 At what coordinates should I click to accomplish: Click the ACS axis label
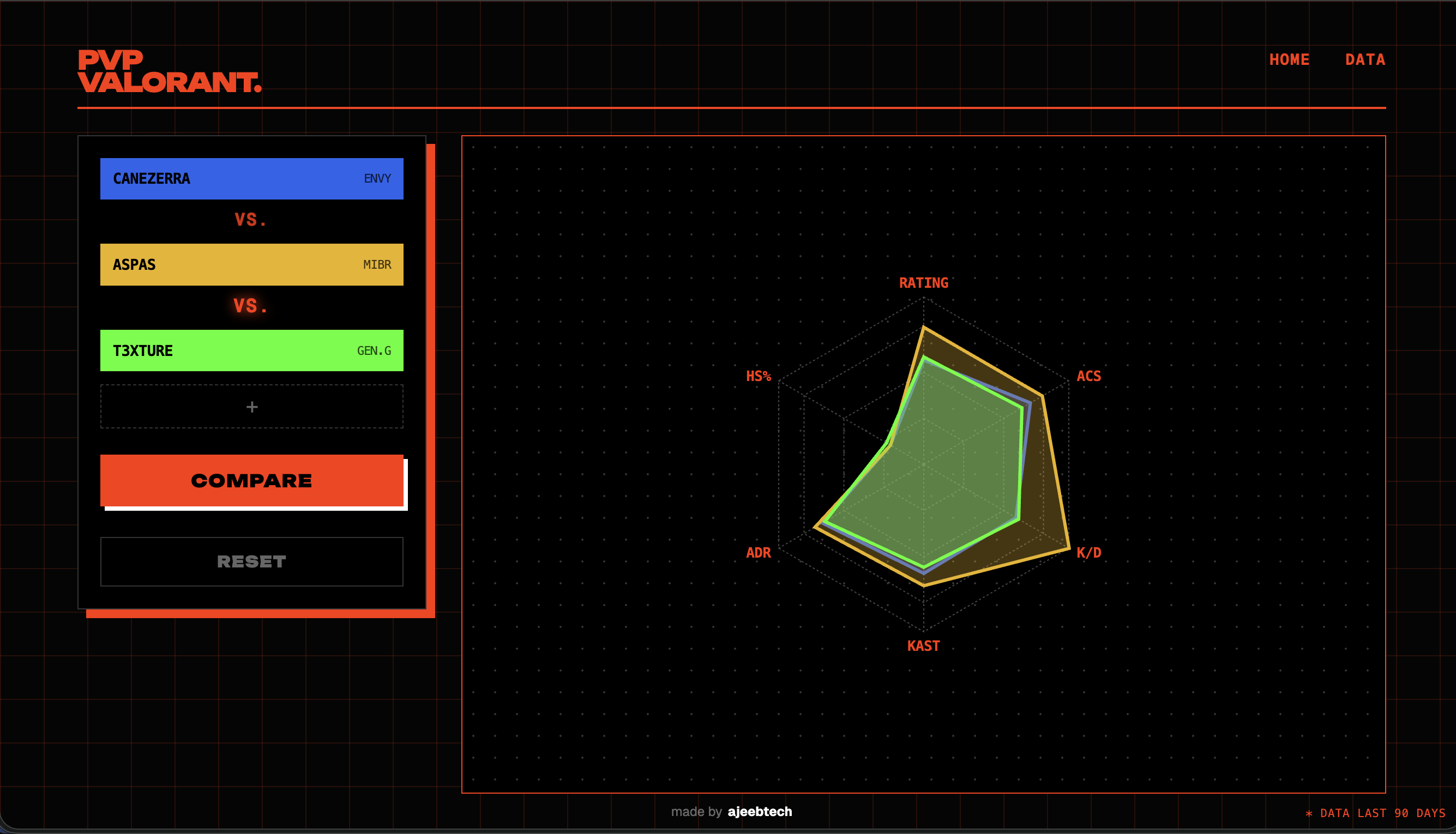pos(1088,376)
